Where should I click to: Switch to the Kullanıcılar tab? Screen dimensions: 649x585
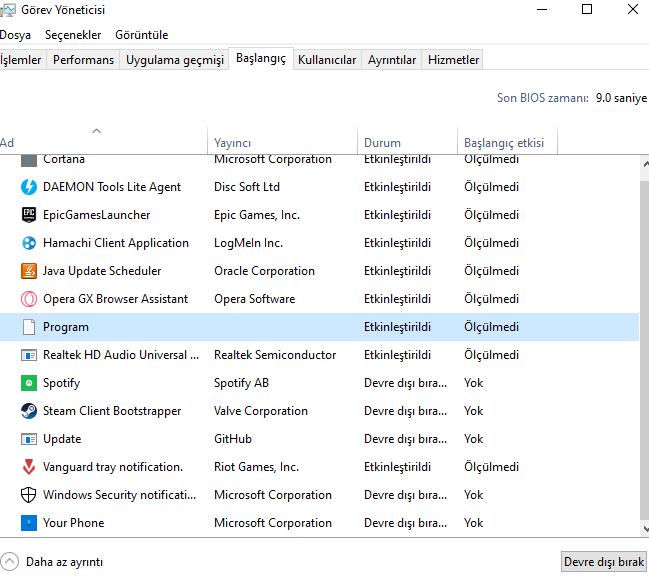[x=327, y=60]
